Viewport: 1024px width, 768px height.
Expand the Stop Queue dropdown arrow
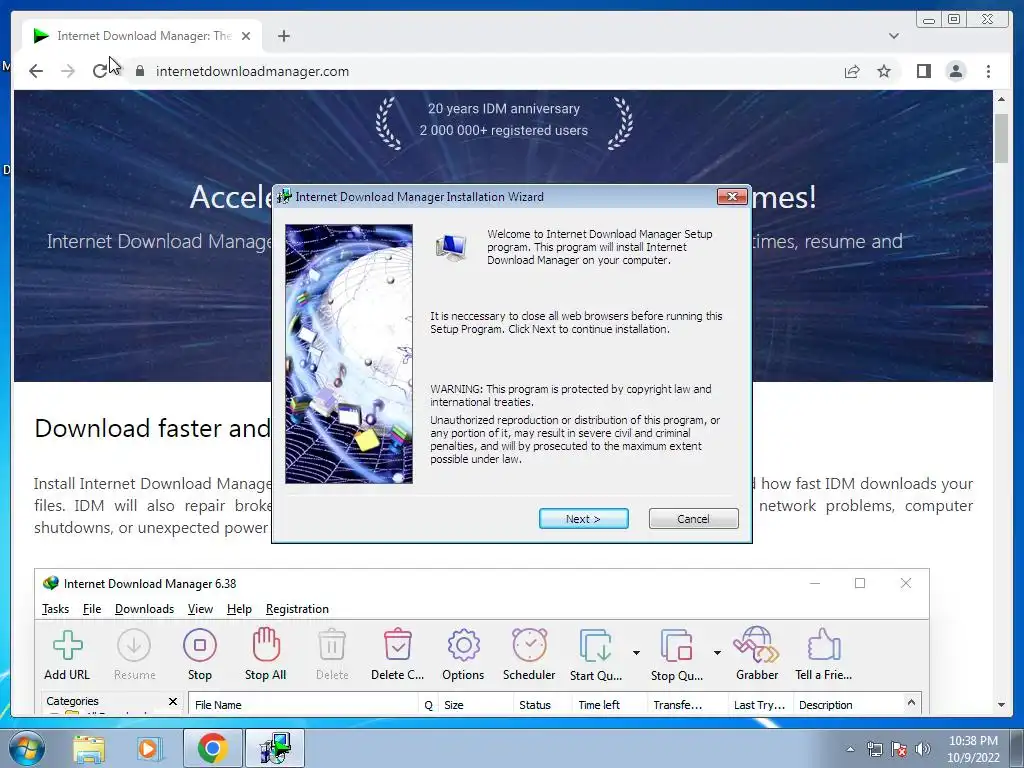pyautogui.click(x=717, y=652)
